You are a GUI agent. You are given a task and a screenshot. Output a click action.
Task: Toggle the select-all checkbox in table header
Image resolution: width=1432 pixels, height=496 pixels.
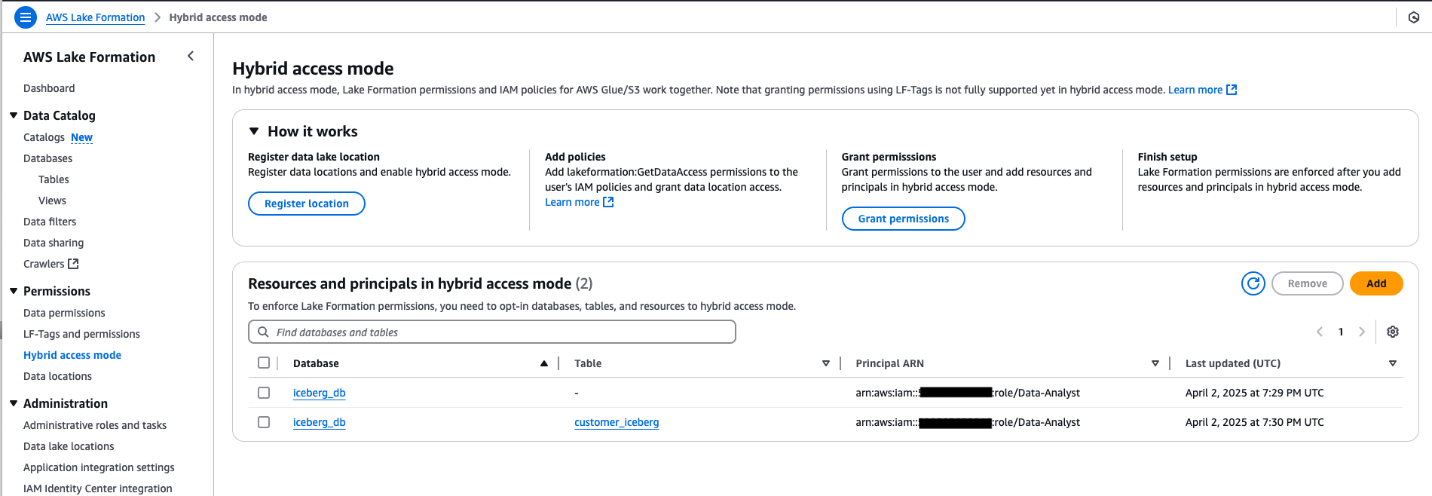coord(264,363)
